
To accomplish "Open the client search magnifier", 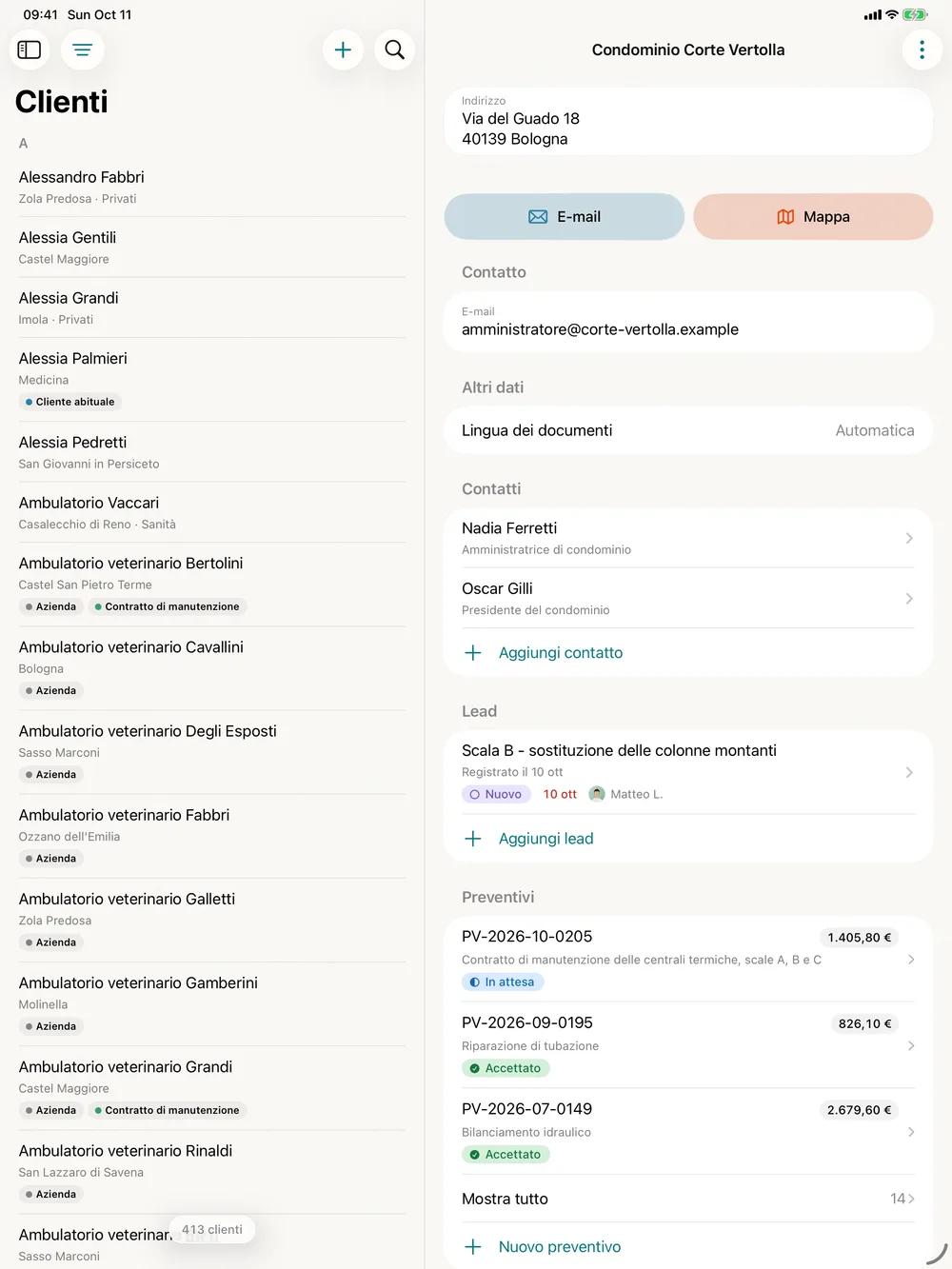I will pyautogui.click(x=395, y=50).
